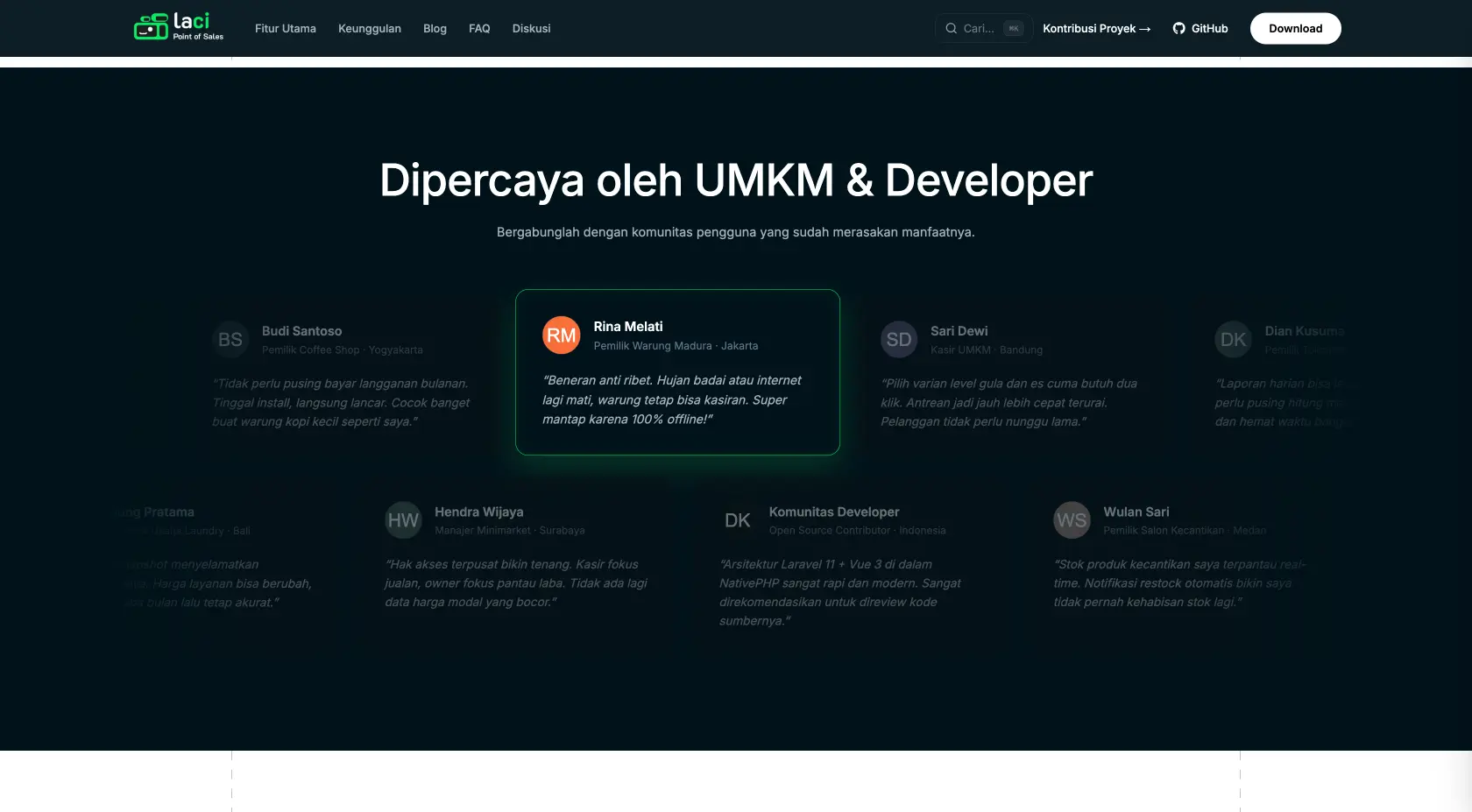Click the search magnifier icon
Viewport: 1472px width, 812px height.
tap(951, 29)
